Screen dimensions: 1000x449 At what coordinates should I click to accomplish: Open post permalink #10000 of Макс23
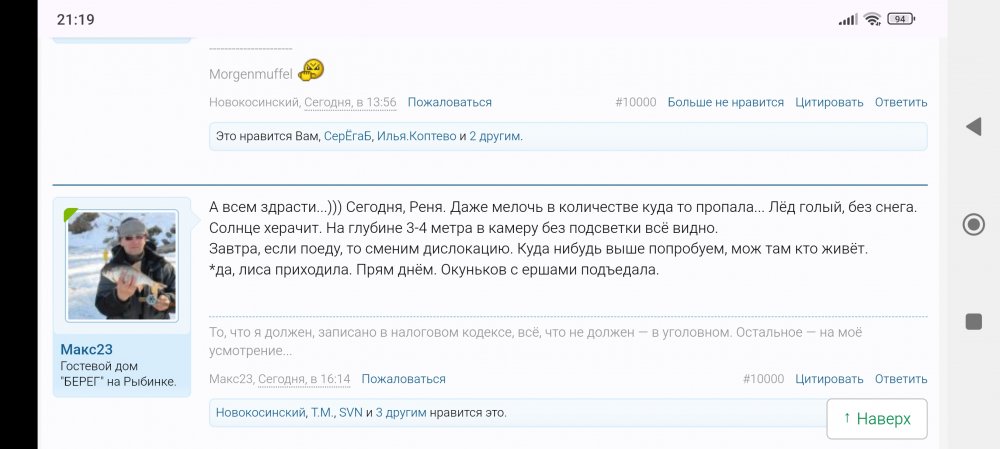tap(763, 379)
